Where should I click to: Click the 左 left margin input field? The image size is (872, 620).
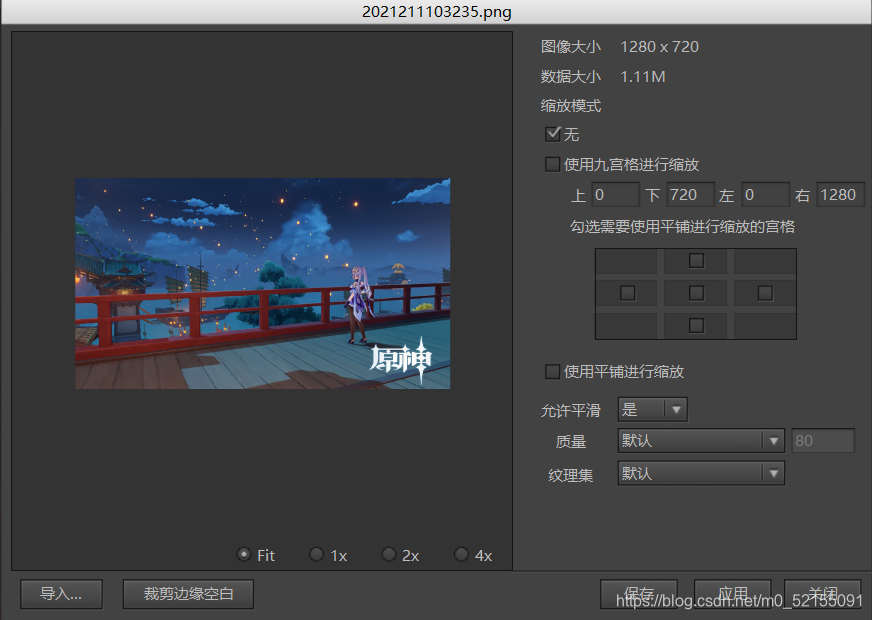point(765,195)
